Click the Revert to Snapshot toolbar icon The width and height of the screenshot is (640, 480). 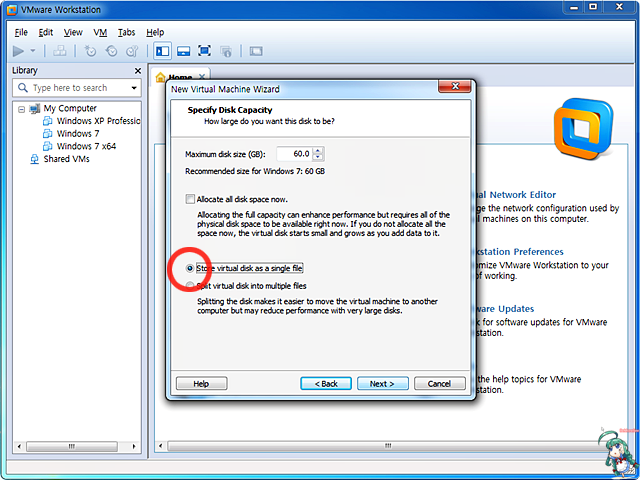[x=111, y=51]
